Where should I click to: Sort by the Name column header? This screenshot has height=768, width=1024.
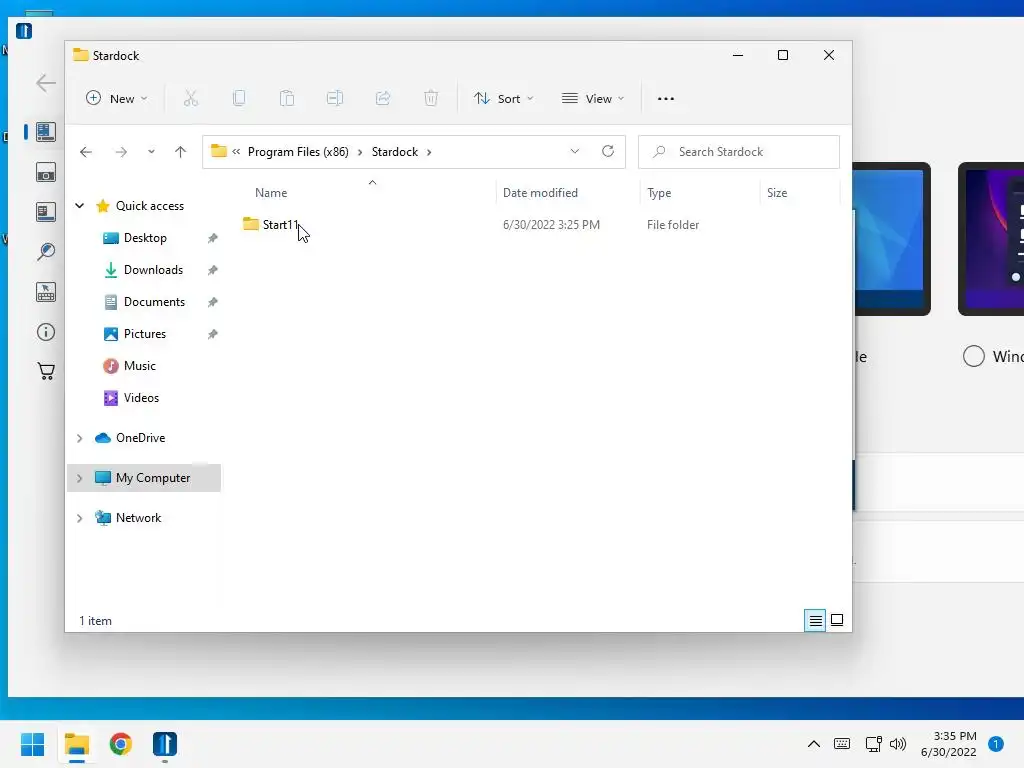coord(271,193)
